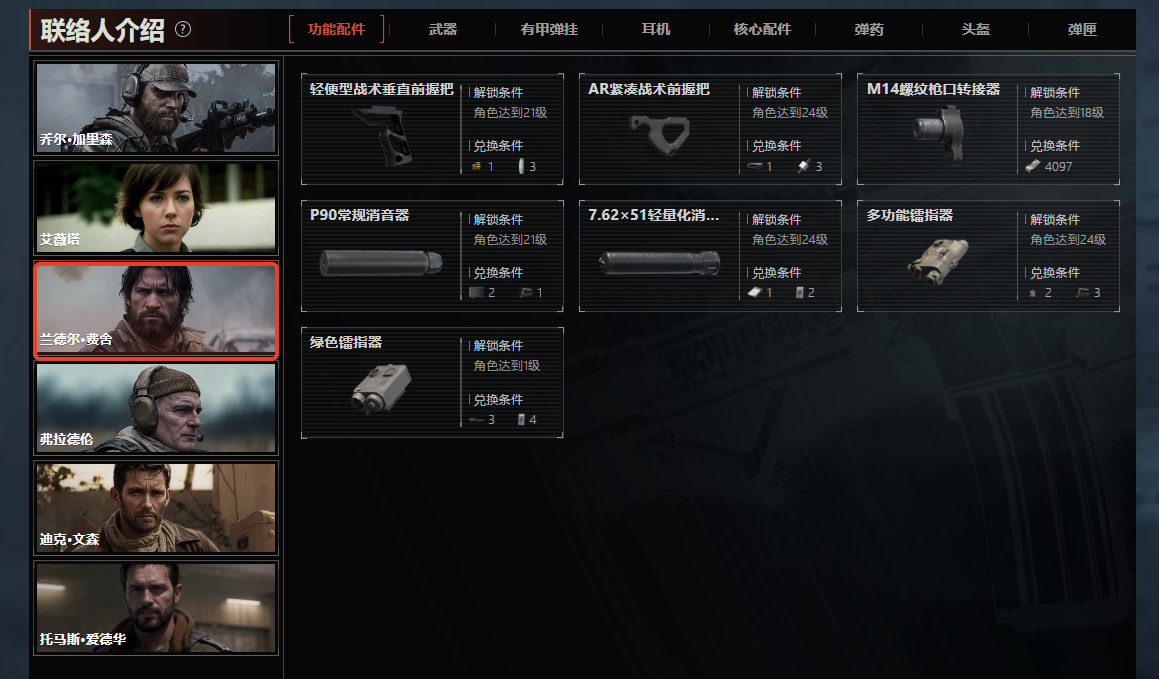Switch to the 耳机 tab

pyautogui.click(x=656, y=30)
